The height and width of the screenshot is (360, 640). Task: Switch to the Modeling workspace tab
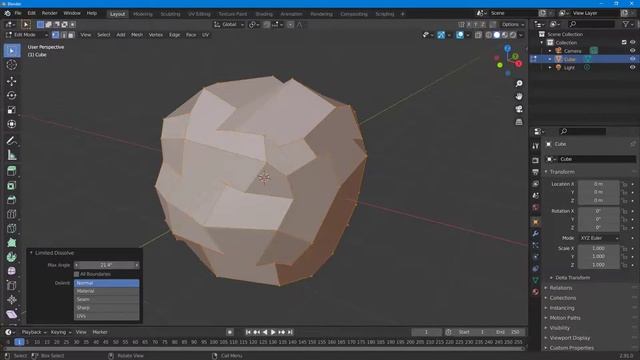click(143, 14)
